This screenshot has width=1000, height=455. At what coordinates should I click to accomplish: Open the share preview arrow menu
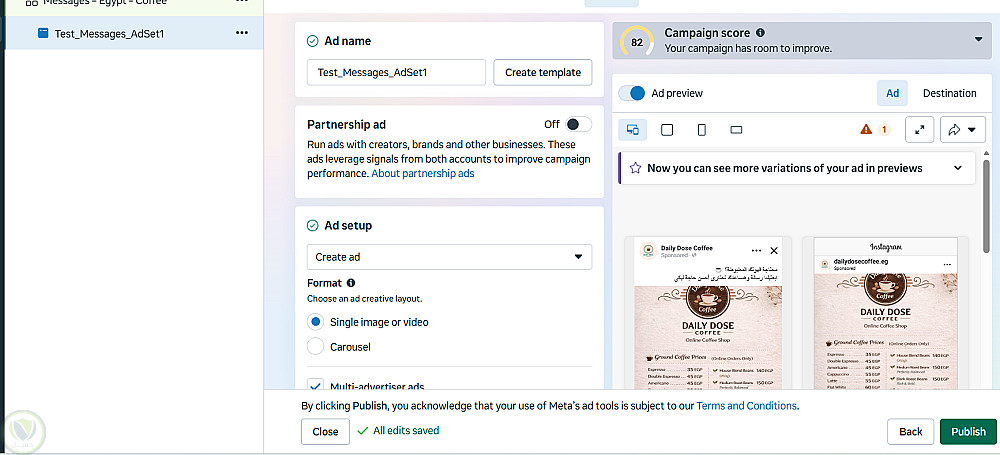tap(961, 130)
